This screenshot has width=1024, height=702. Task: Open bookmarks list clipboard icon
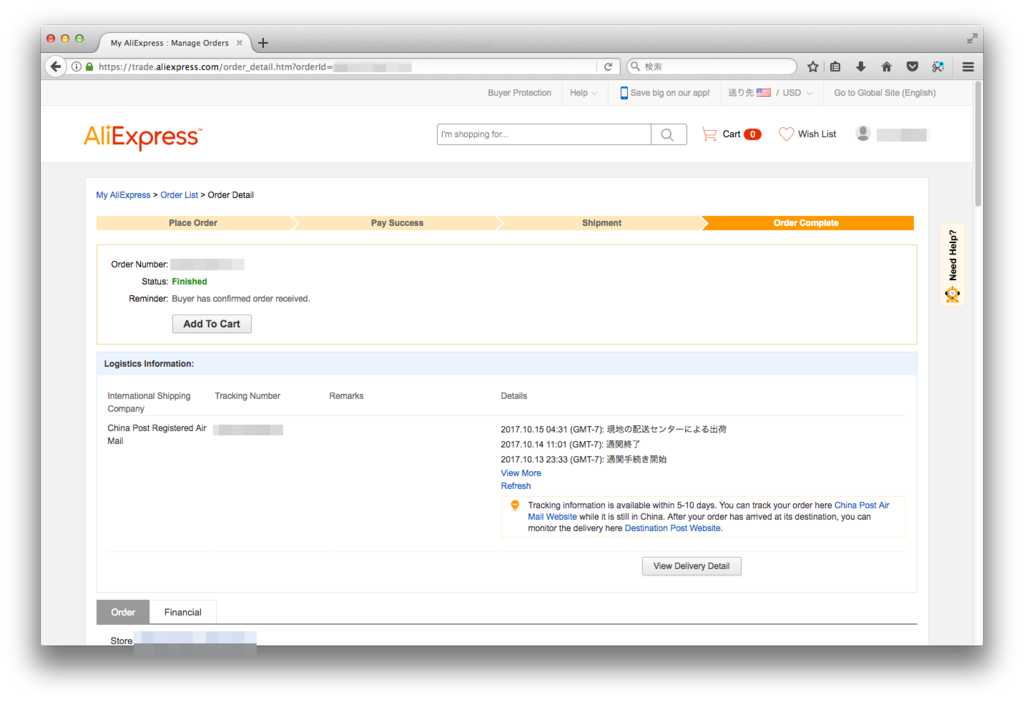click(x=835, y=67)
